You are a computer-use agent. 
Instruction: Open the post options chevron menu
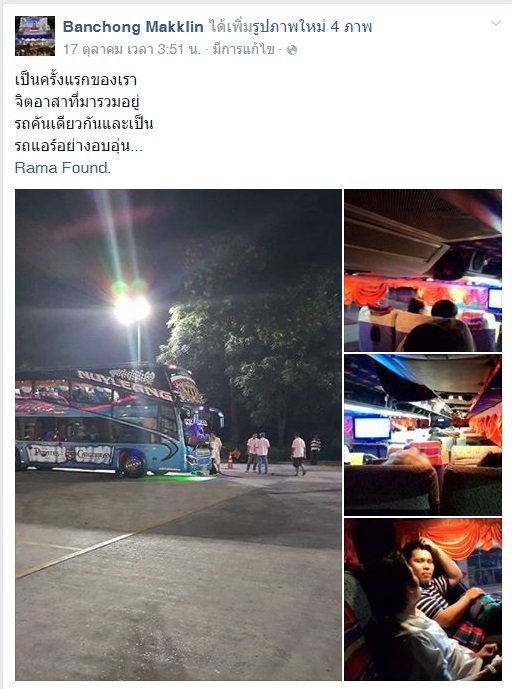point(496,23)
